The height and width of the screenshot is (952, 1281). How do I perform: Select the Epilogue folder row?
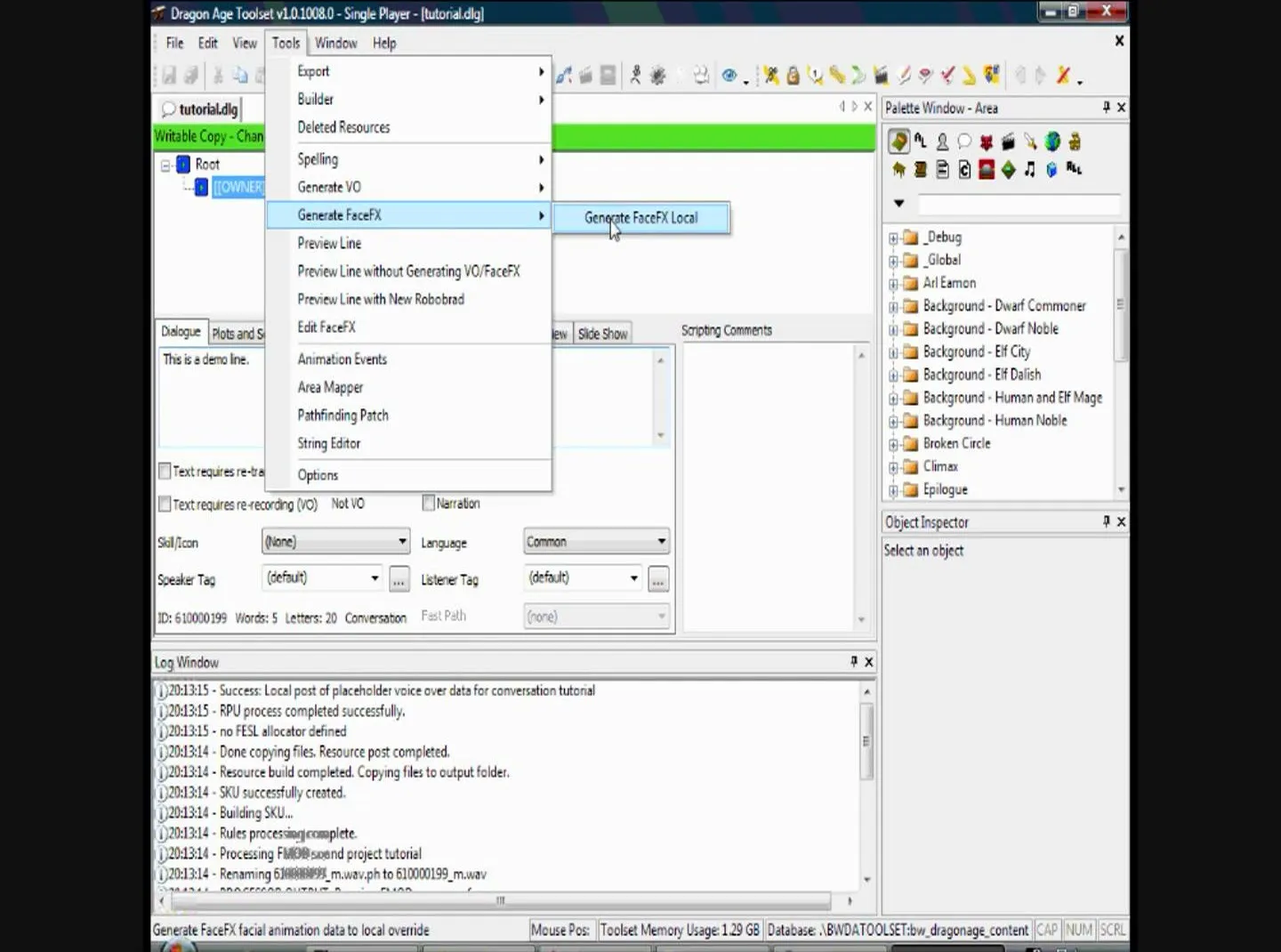[945, 489]
